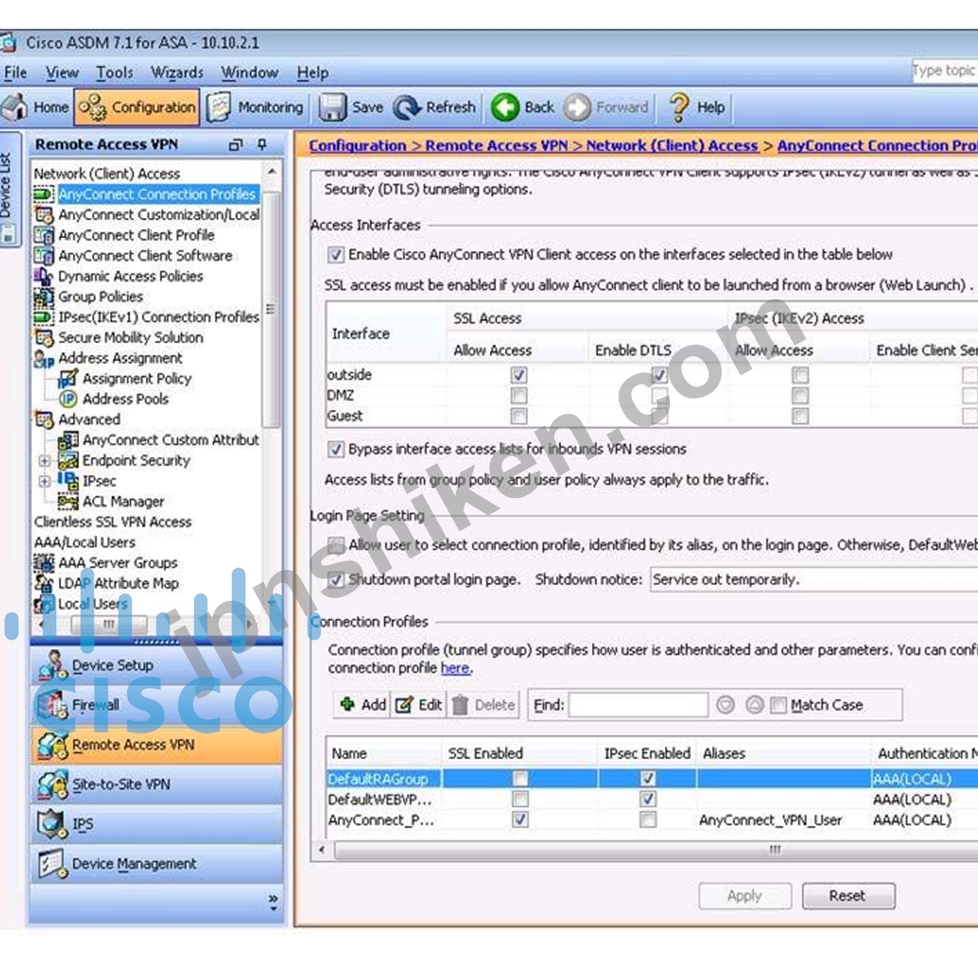Toggle Shutdown portal login page checkbox
978x965 pixels.
(x=336, y=579)
